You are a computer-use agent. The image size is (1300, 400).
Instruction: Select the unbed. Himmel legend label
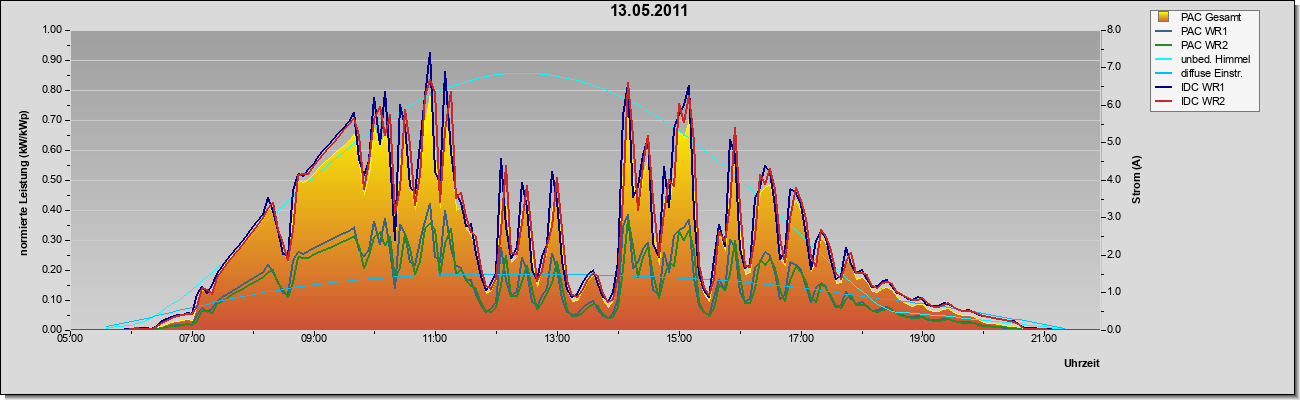pos(1215,59)
